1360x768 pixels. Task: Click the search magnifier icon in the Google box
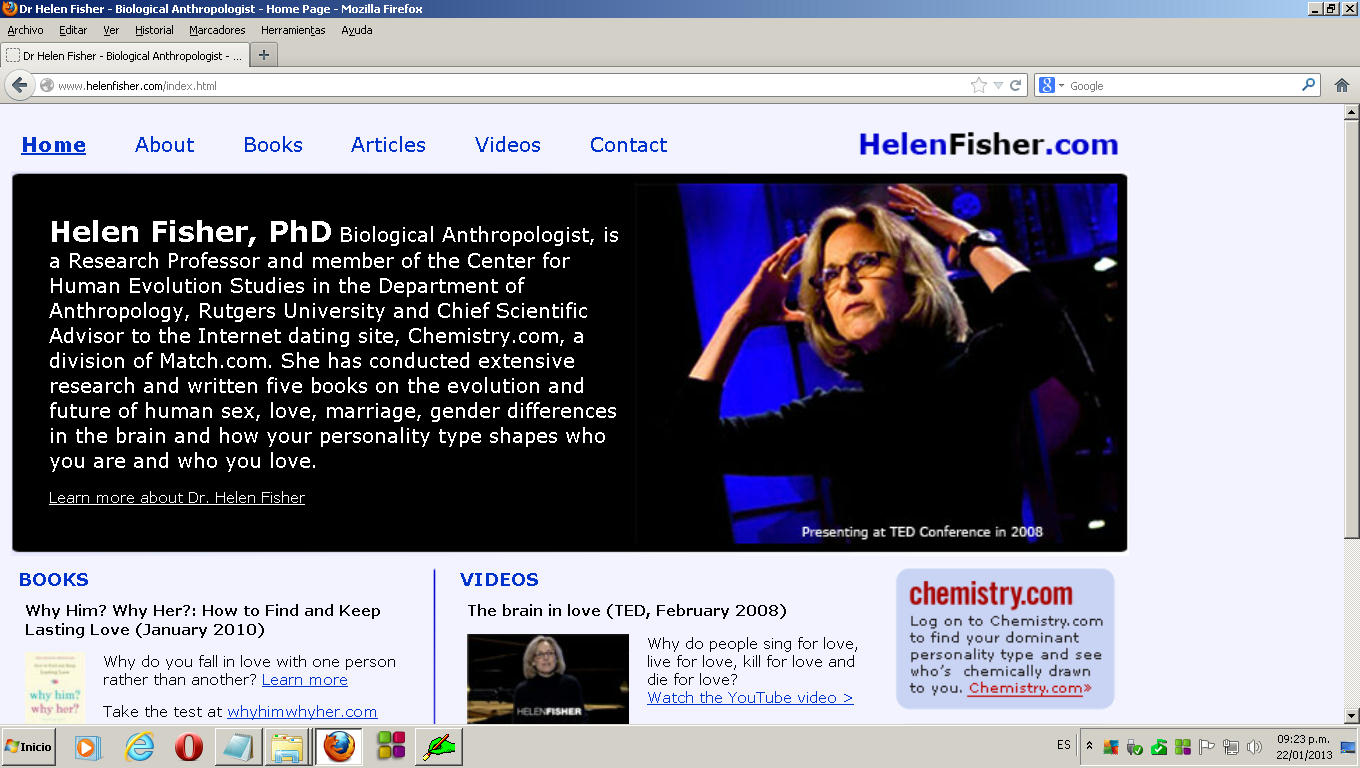click(x=1308, y=86)
